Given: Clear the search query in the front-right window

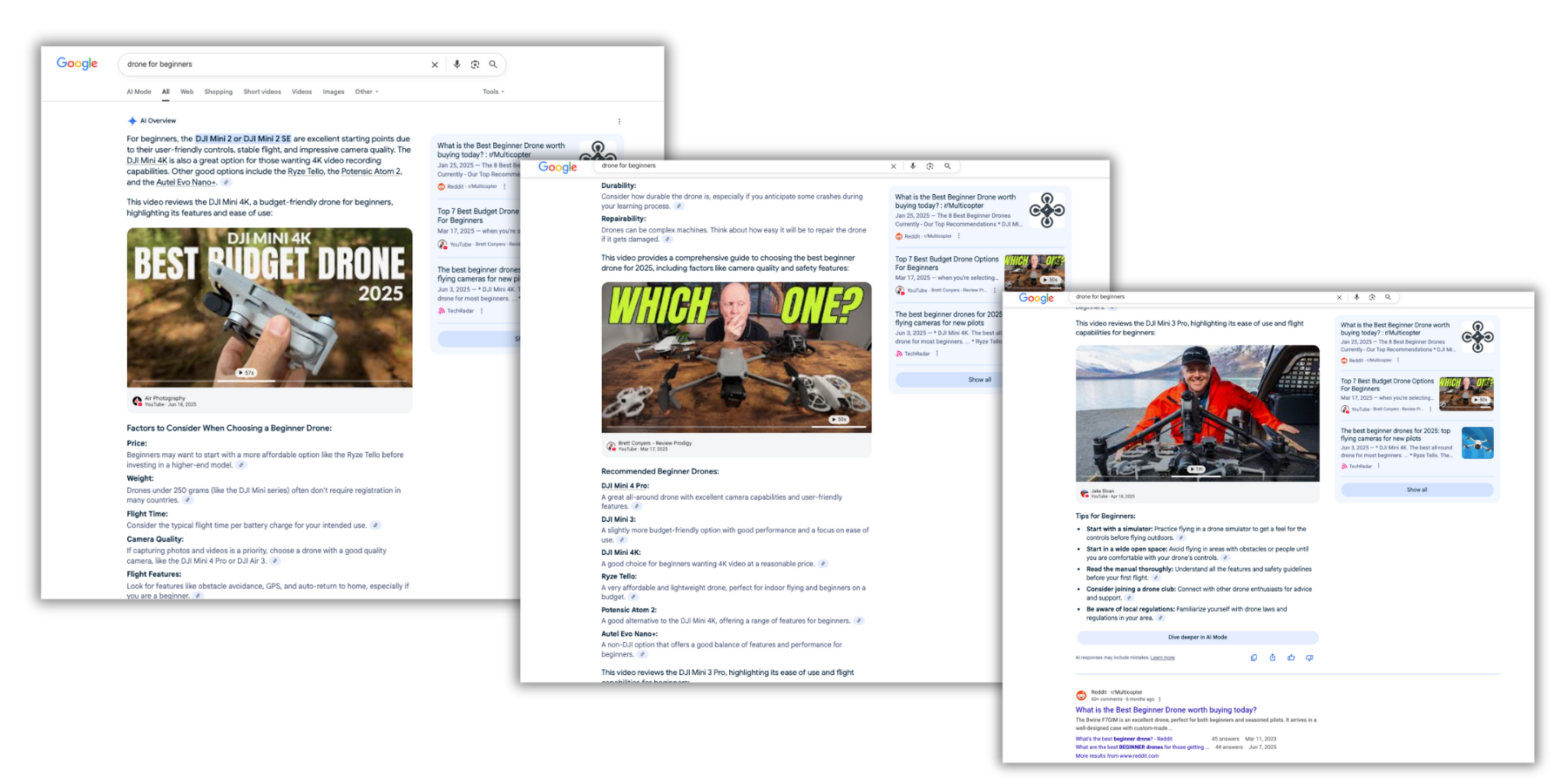Looking at the screenshot, I should tap(1339, 297).
